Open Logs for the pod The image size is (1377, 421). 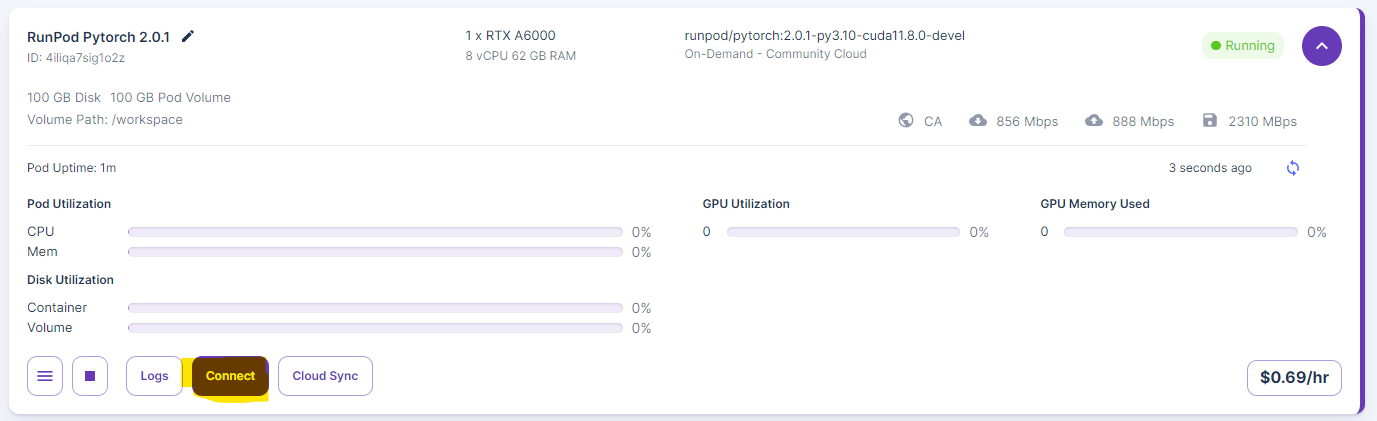(154, 376)
